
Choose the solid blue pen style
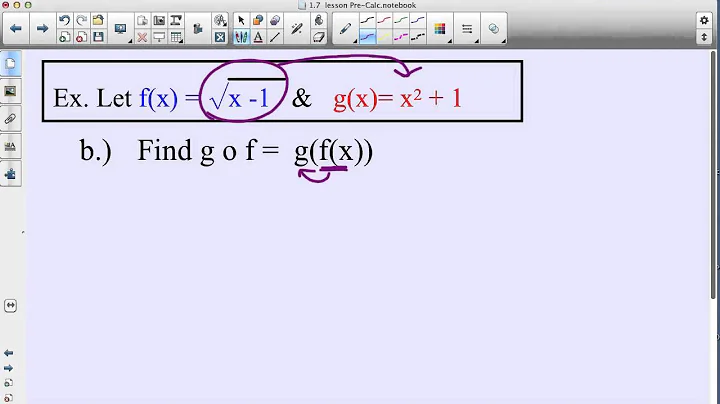pyautogui.click(x=417, y=20)
